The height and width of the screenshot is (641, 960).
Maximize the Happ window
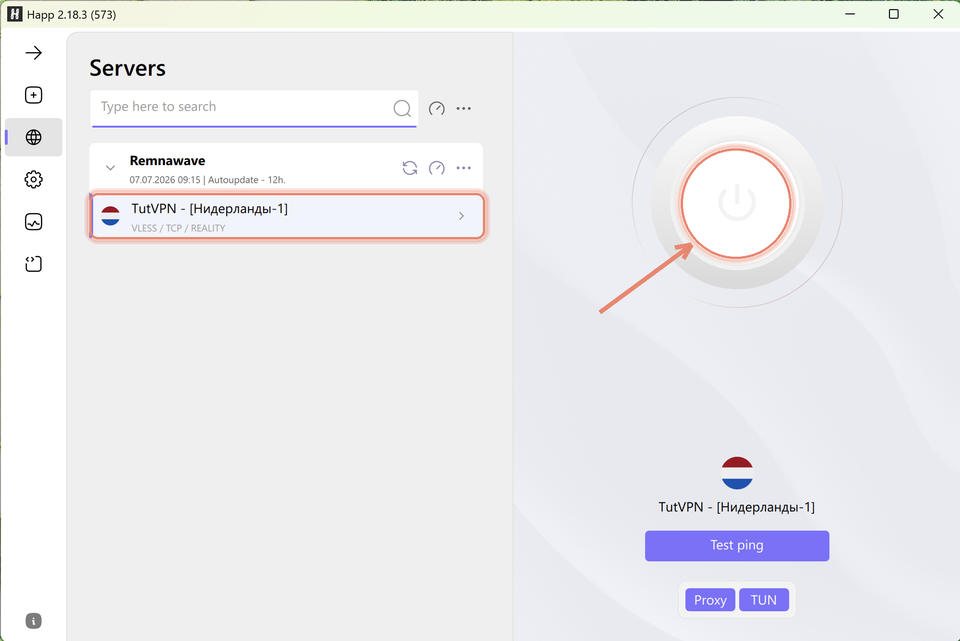pyautogui.click(x=894, y=14)
